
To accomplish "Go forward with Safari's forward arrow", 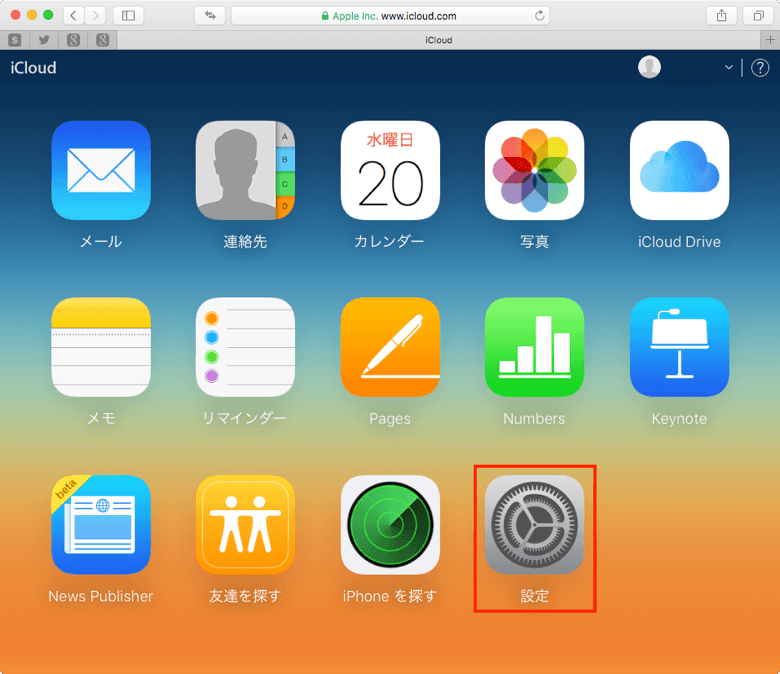I will tap(95, 15).
